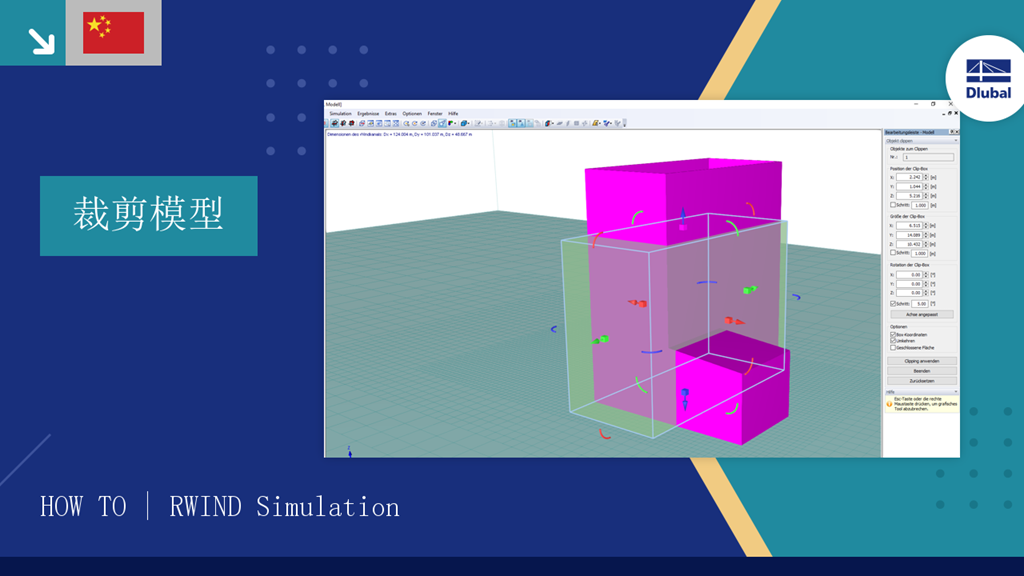Viewport: 1024px width, 576px height.
Task: Click the blue cube view icon in toolbar
Action: (x=464, y=123)
